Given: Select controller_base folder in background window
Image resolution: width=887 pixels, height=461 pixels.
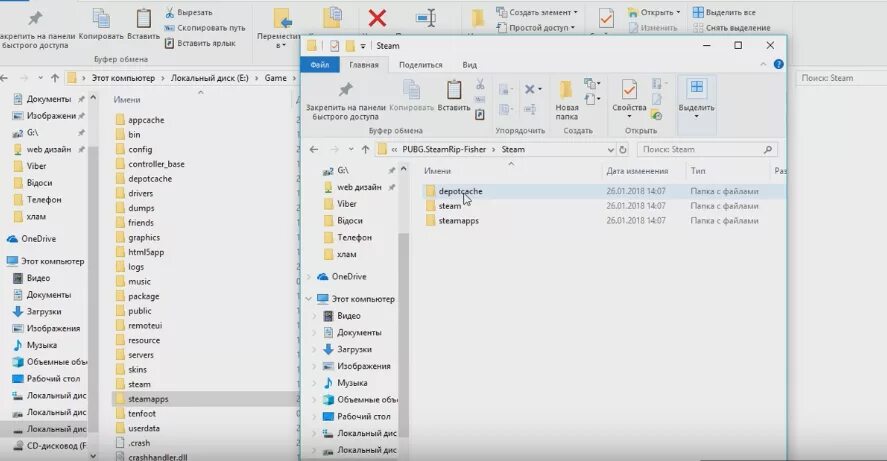Looking at the screenshot, I should [x=156, y=164].
